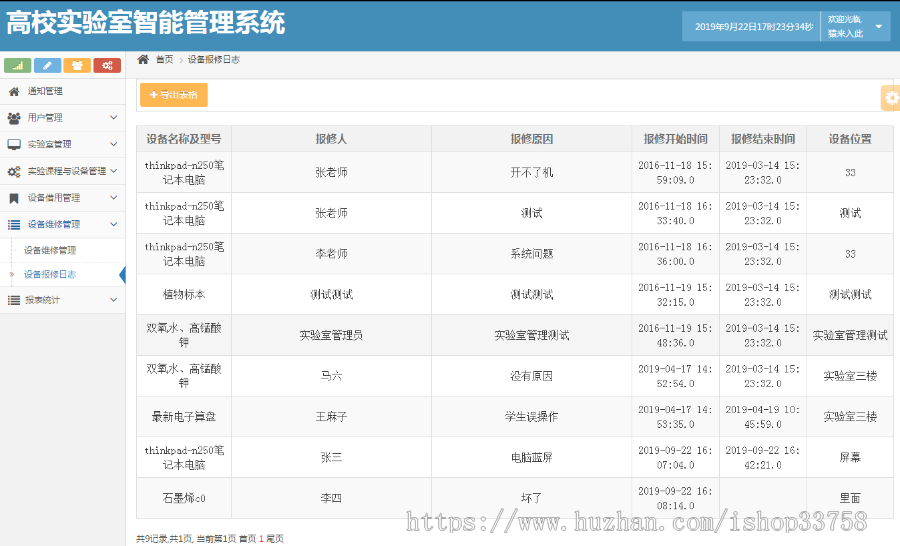Click the 植物标本 device cell

tap(184, 295)
